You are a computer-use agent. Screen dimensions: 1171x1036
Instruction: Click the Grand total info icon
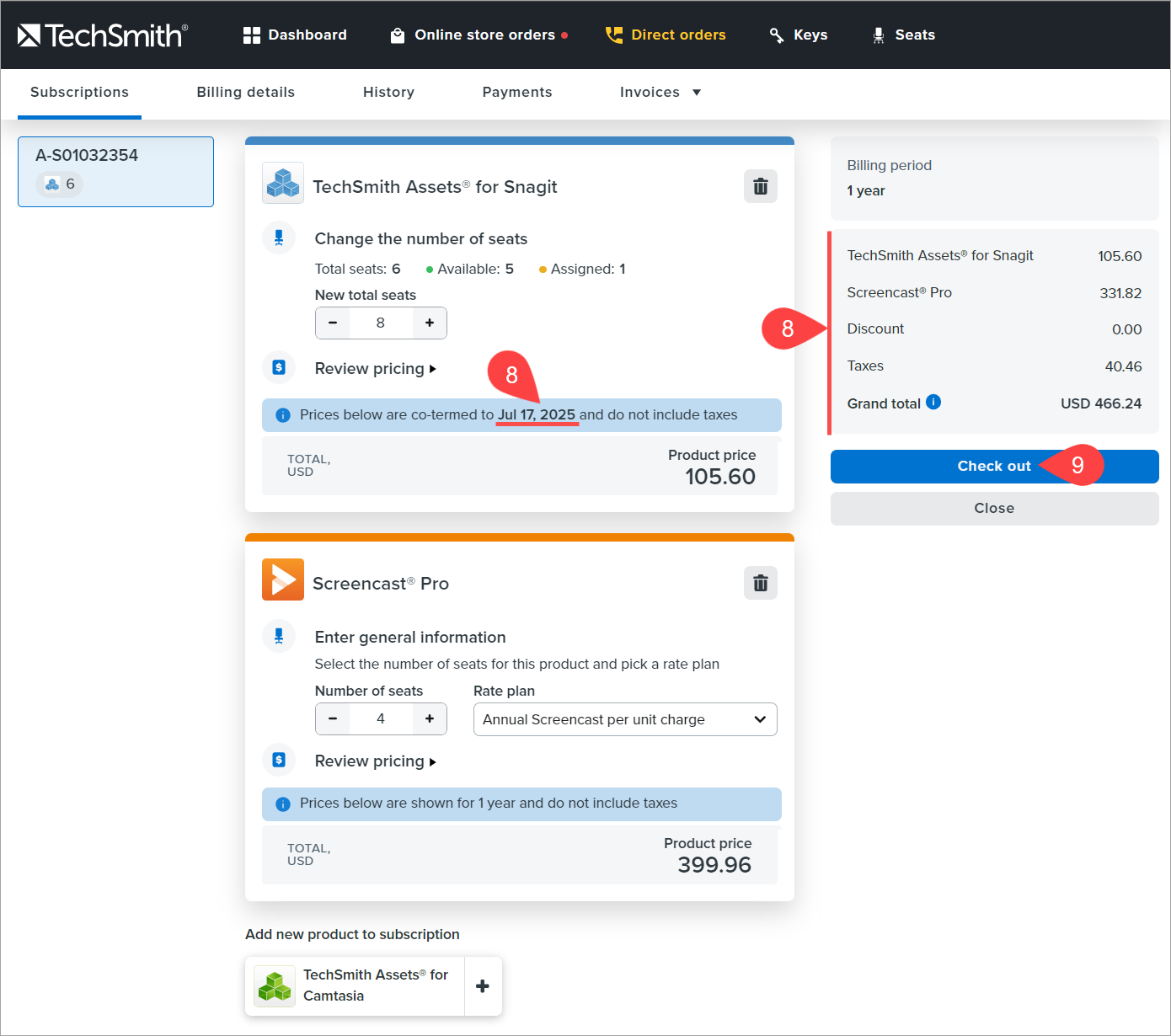933,403
